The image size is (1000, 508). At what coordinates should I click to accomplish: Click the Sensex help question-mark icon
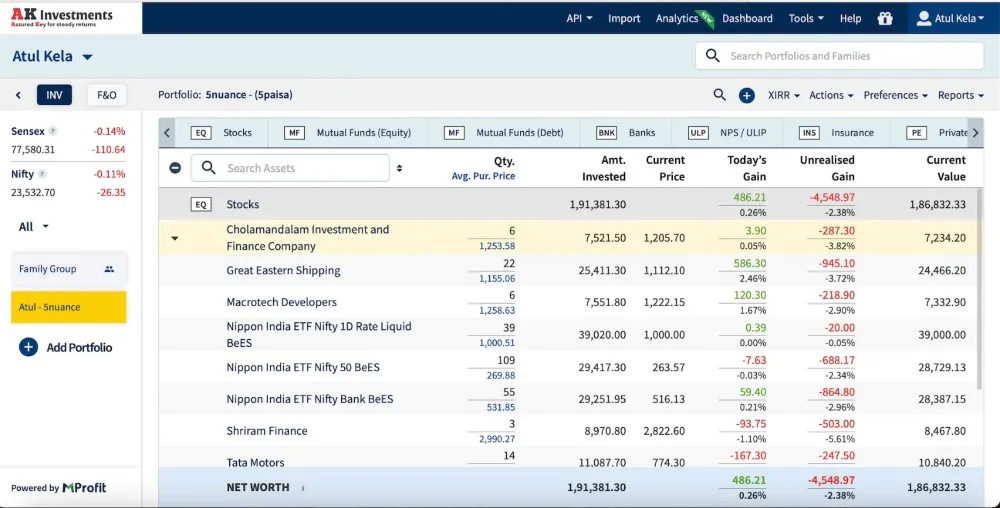pos(53,131)
